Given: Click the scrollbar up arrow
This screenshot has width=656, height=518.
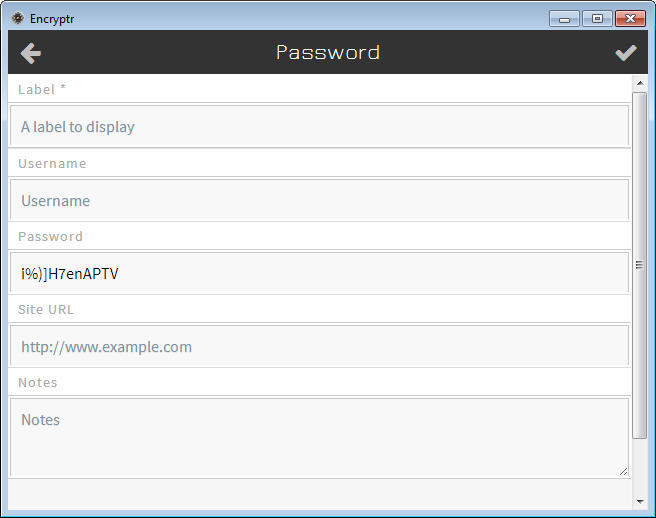Looking at the screenshot, I should [x=640, y=83].
